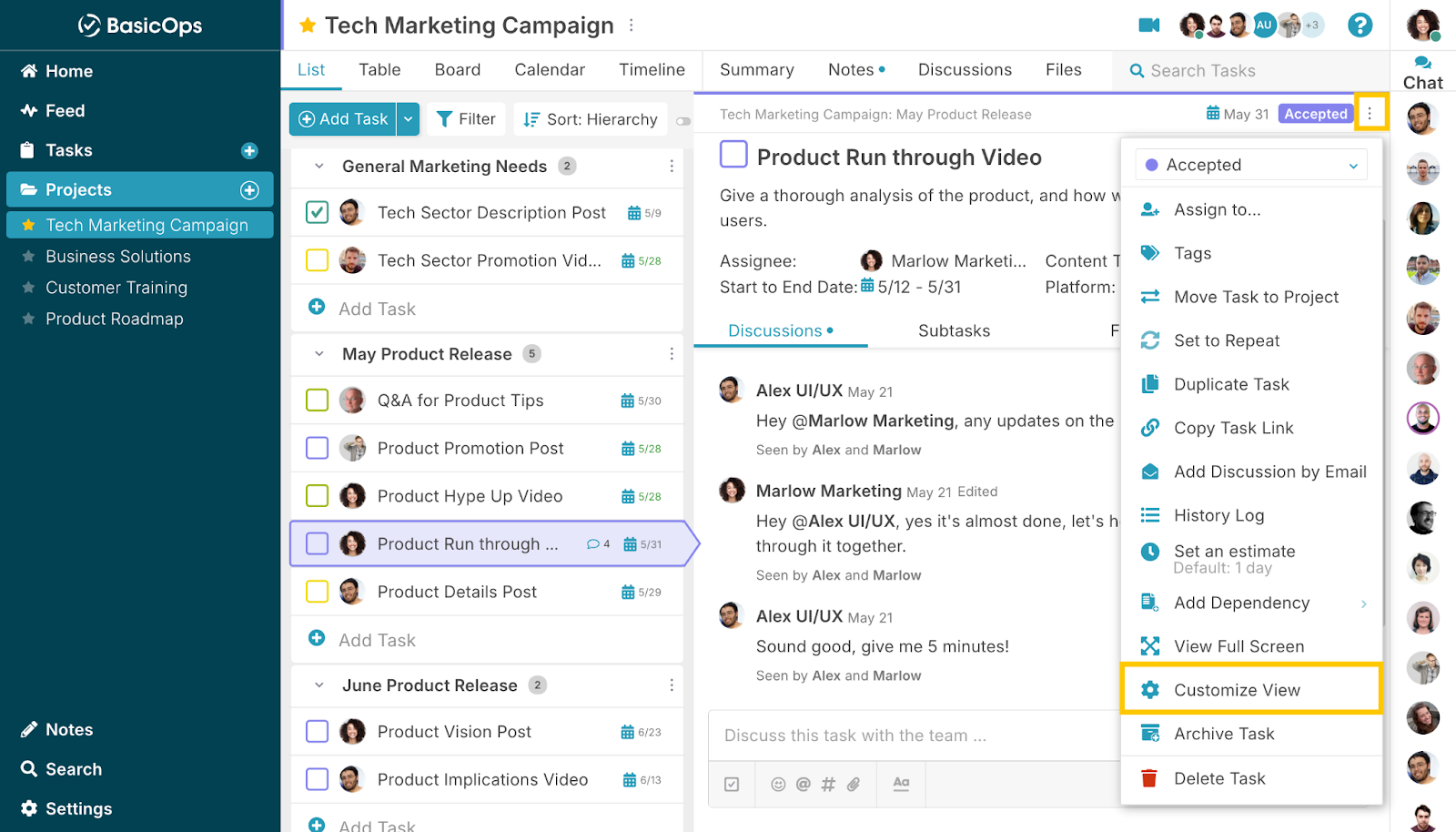Open the Timeline tab
Image resolution: width=1456 pixels, height=832 pixels.
tap(652, 70)
